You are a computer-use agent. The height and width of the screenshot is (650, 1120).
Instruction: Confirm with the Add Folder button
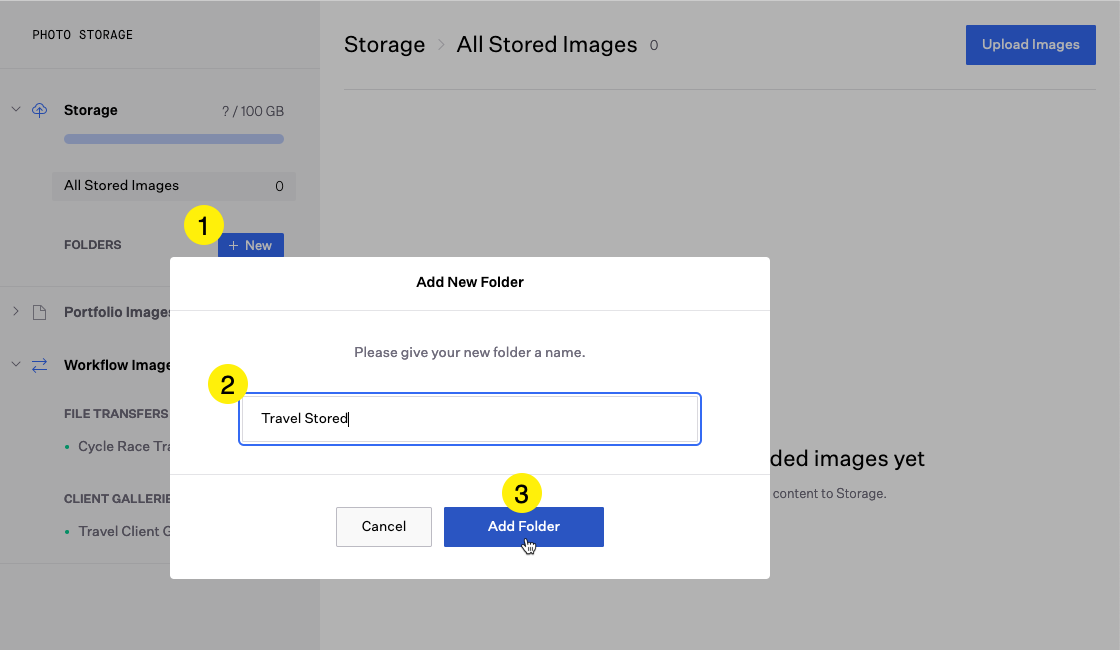tap(523, 527)
